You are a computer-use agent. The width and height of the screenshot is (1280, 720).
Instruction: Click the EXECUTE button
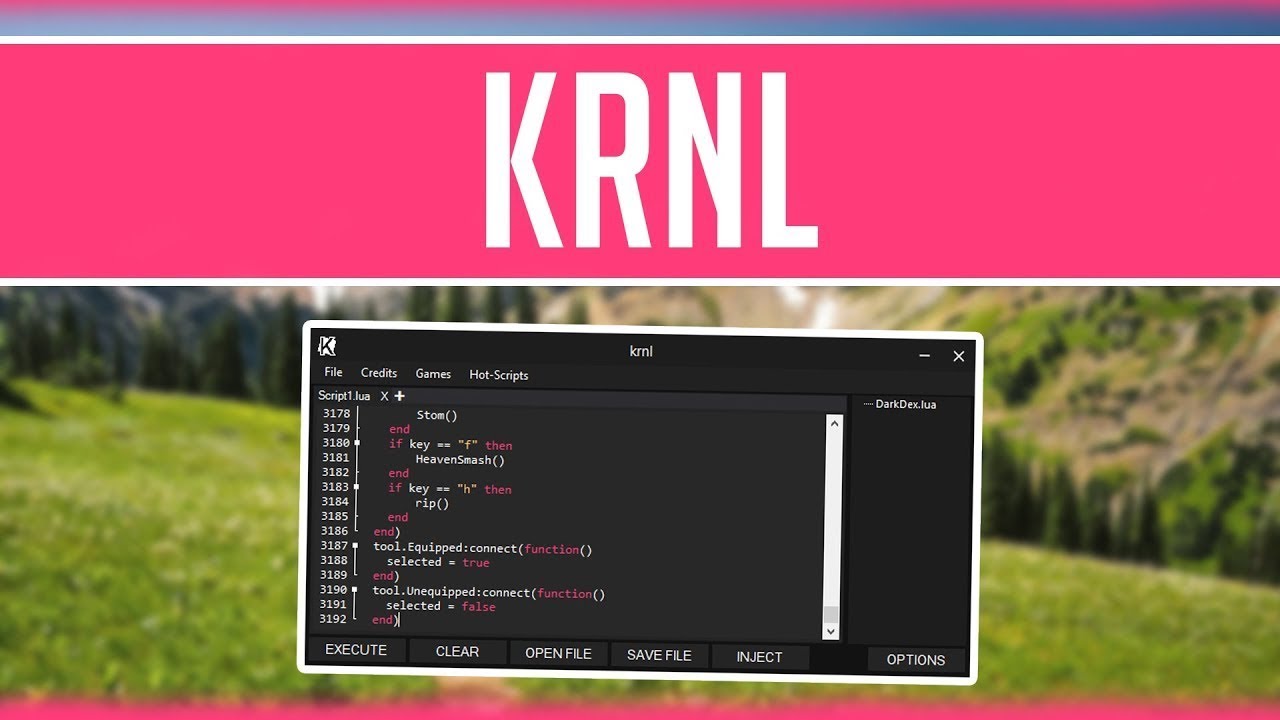(356, 650)
